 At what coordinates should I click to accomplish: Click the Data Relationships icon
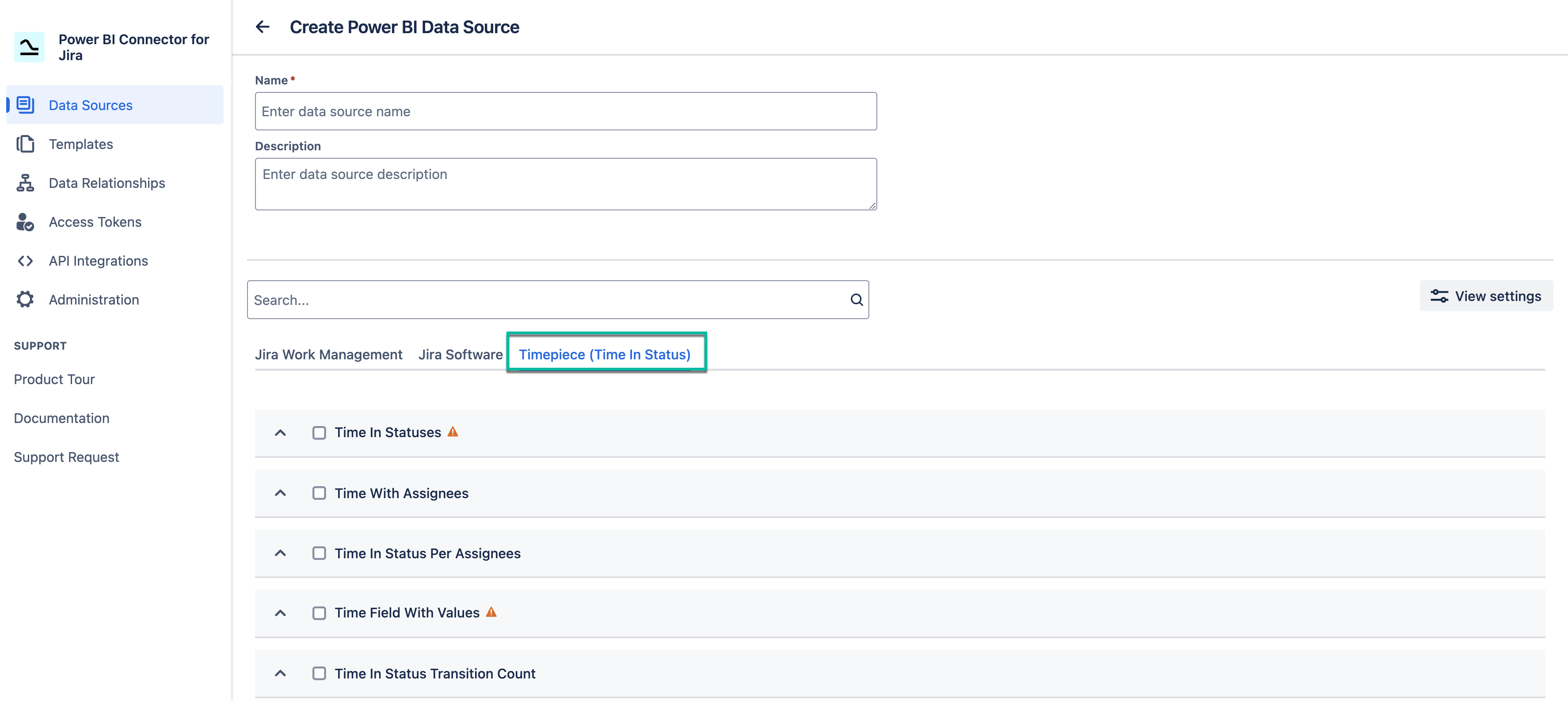25,183
